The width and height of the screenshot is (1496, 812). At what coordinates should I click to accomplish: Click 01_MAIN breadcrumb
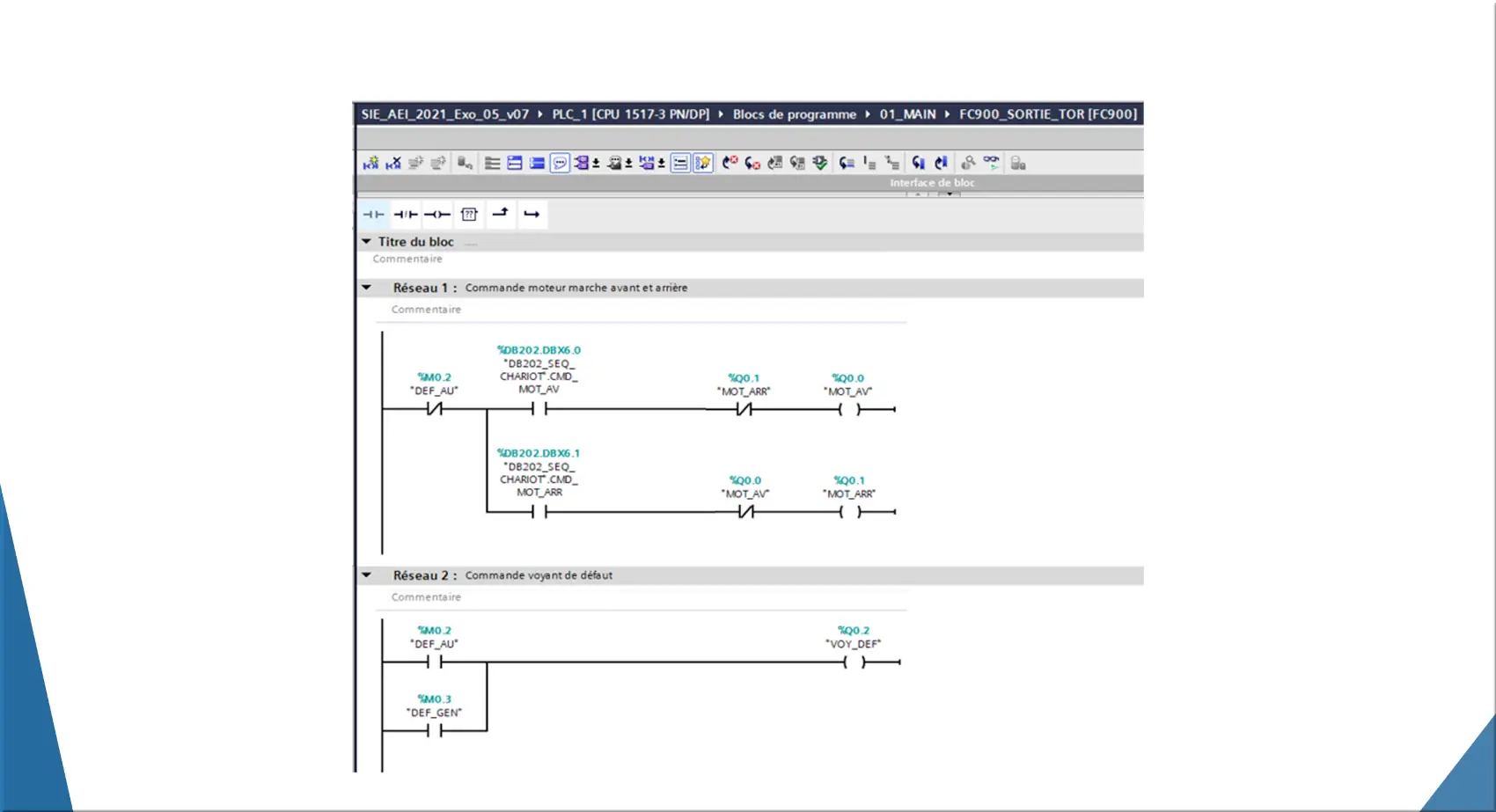tap(907, 114)
